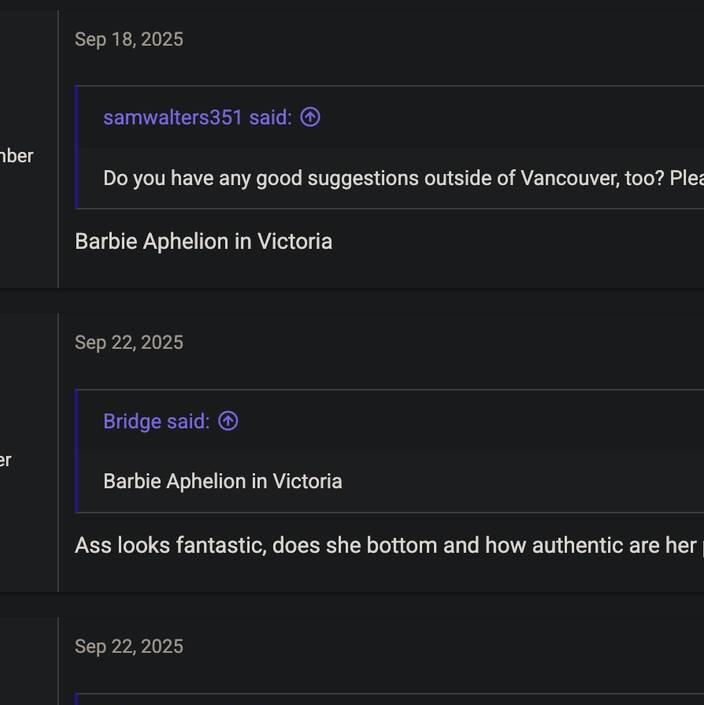Click the header bar of samwalters351's quote box
The image size is (704, 705).
(500, 117)
